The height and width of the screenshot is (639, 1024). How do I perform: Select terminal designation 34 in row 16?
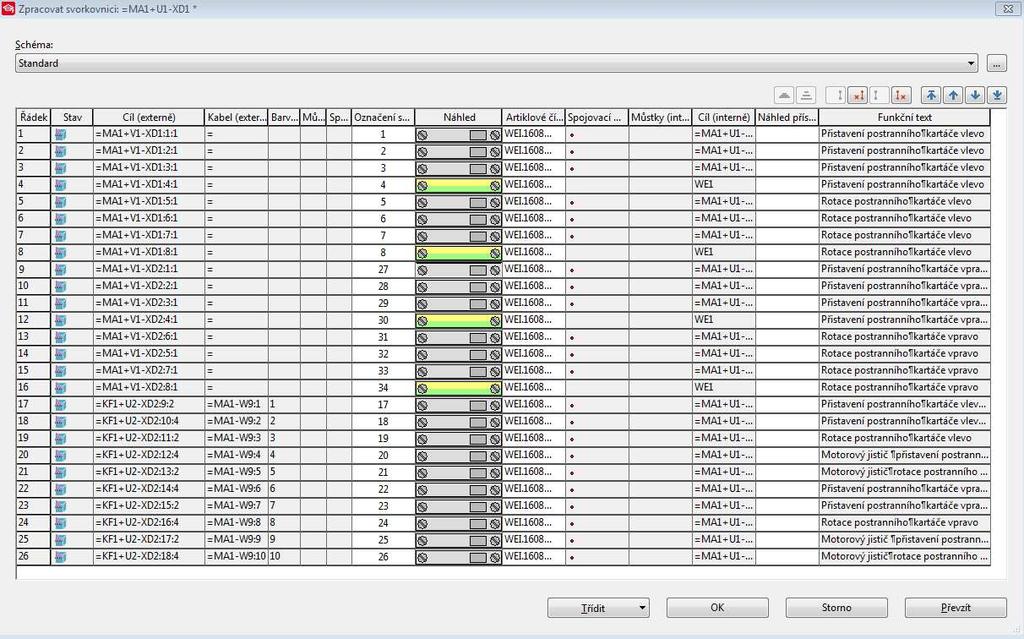coord(383,387)
